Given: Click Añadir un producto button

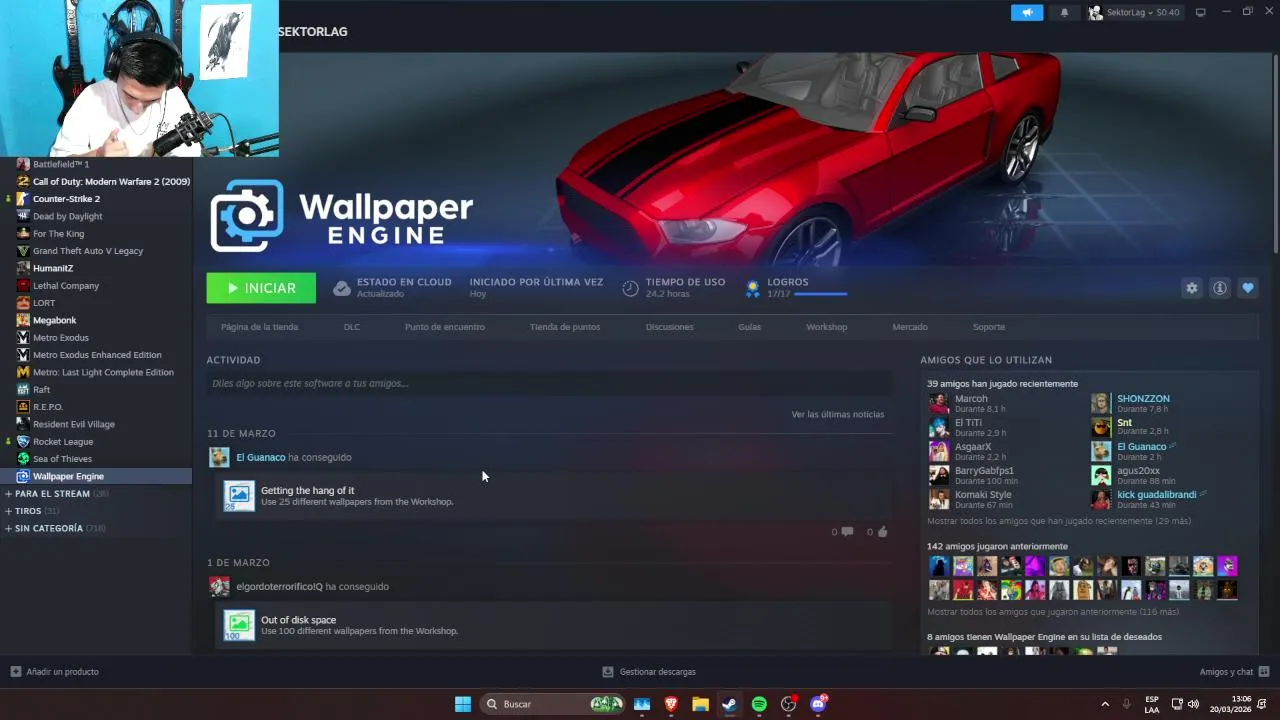Looking at the screenshot, I should pyautogui.click(x=55, y=672).
